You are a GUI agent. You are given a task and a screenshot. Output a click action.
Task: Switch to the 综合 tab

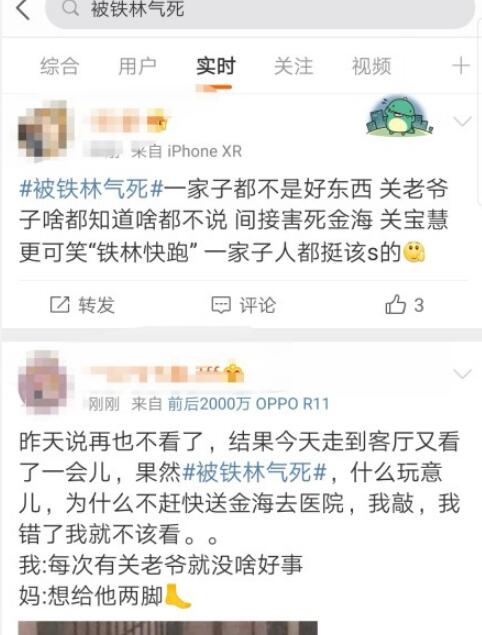[x=60, y=66]
